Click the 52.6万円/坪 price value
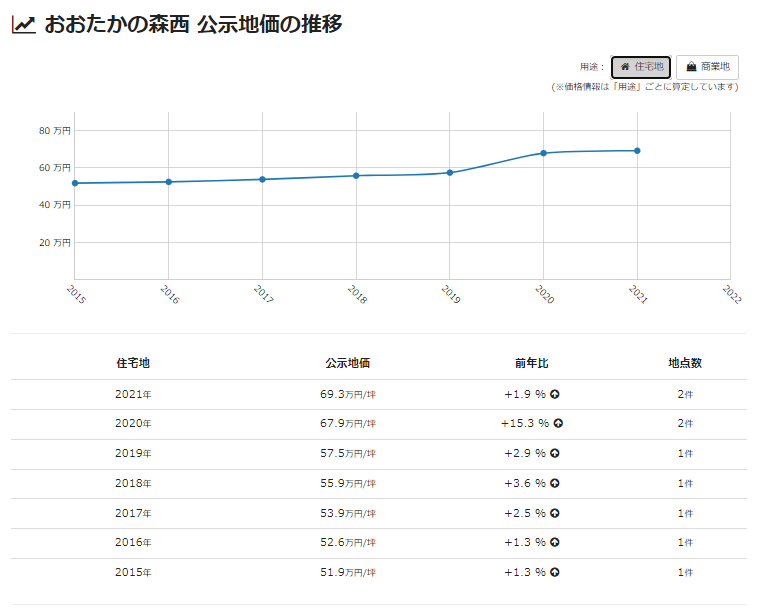Image resolution: width=769 pixels, height=616 pixels. (348, 542)
